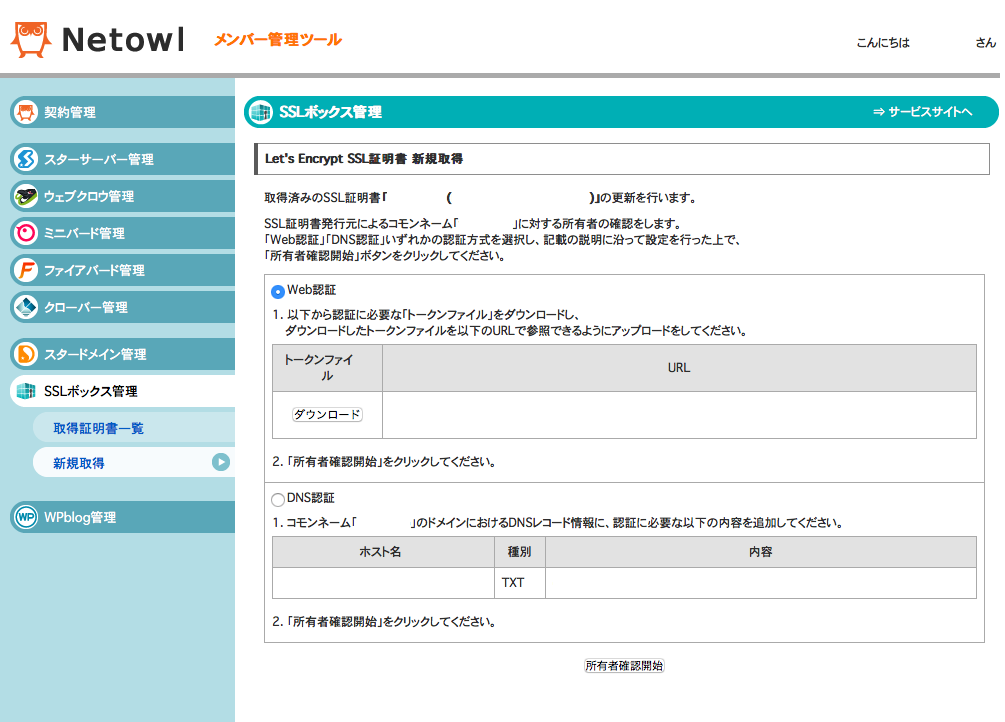The height and width of the screenshot is (722, 1005).
Task: Click the Web認証 label text
Action: 311,290
